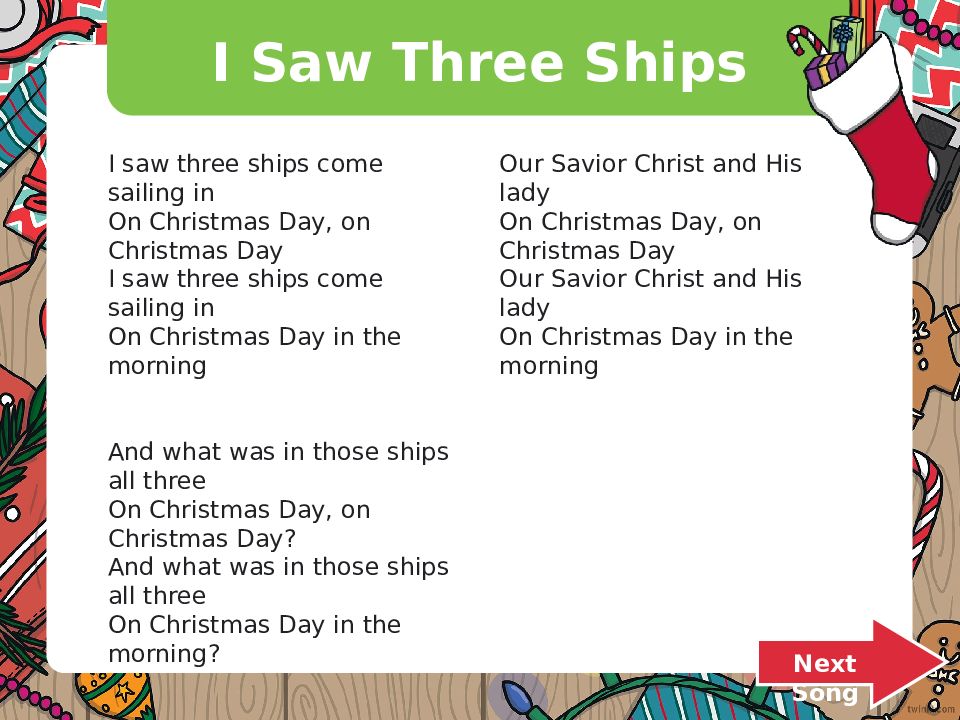Screen dimensions: 960x720
Task: Click the green wrapped present with blue bow
Action: pyautogui.click(x=846, y=36)
